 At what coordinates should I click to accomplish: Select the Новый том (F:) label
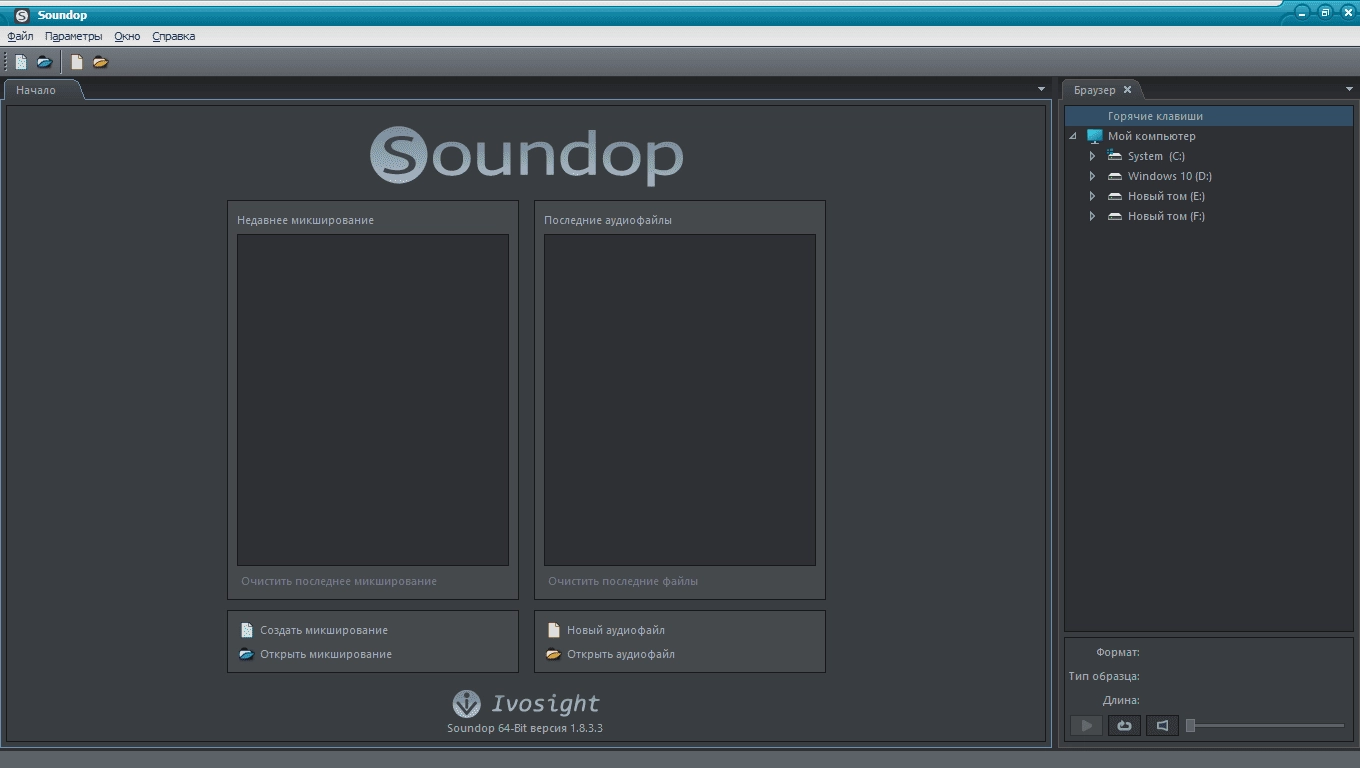click(x=1166, y=216)
